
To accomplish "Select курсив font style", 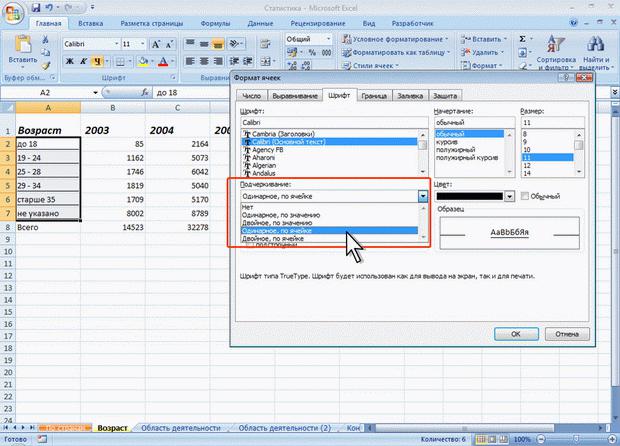I will 469,142.
